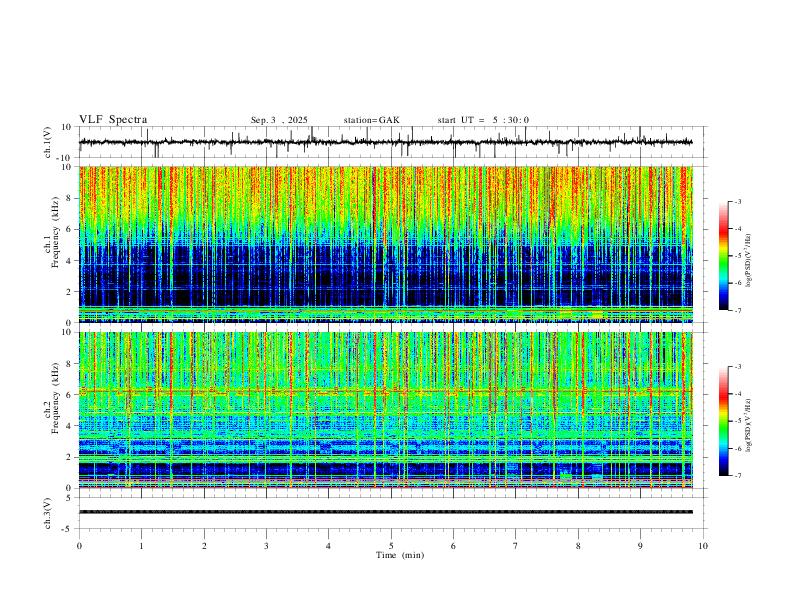
Task: Click the "station=GAK" label
Action: (371, 120)
